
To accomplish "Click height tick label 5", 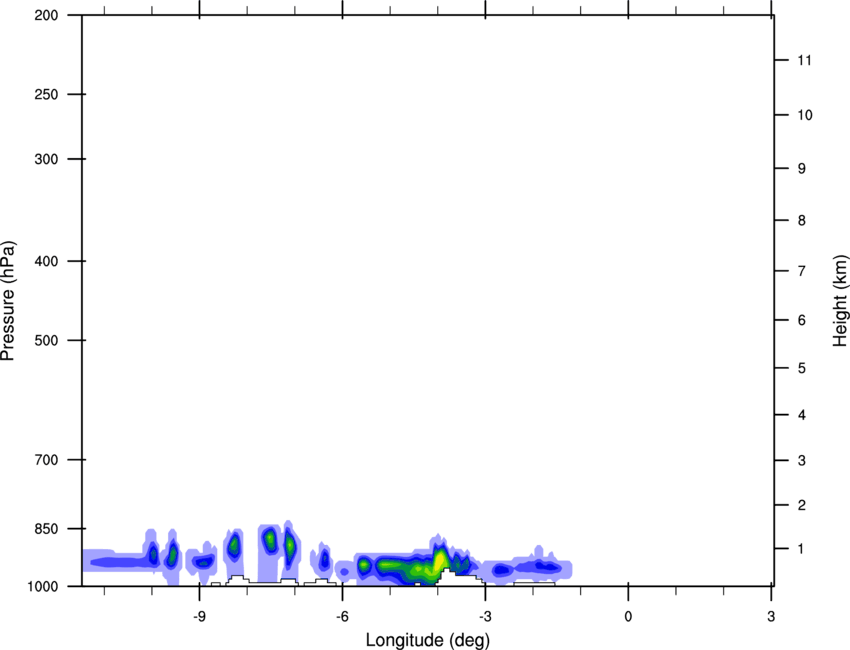I will coord(802,369).
